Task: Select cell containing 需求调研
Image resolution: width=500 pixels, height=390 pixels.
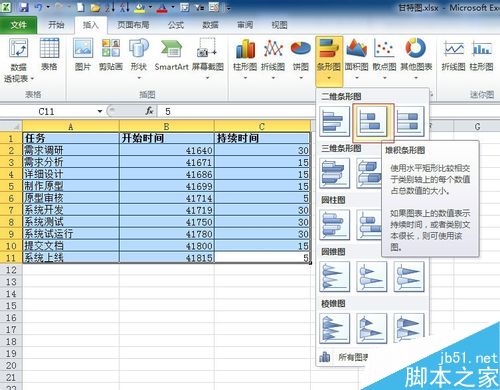Action: 71,150
